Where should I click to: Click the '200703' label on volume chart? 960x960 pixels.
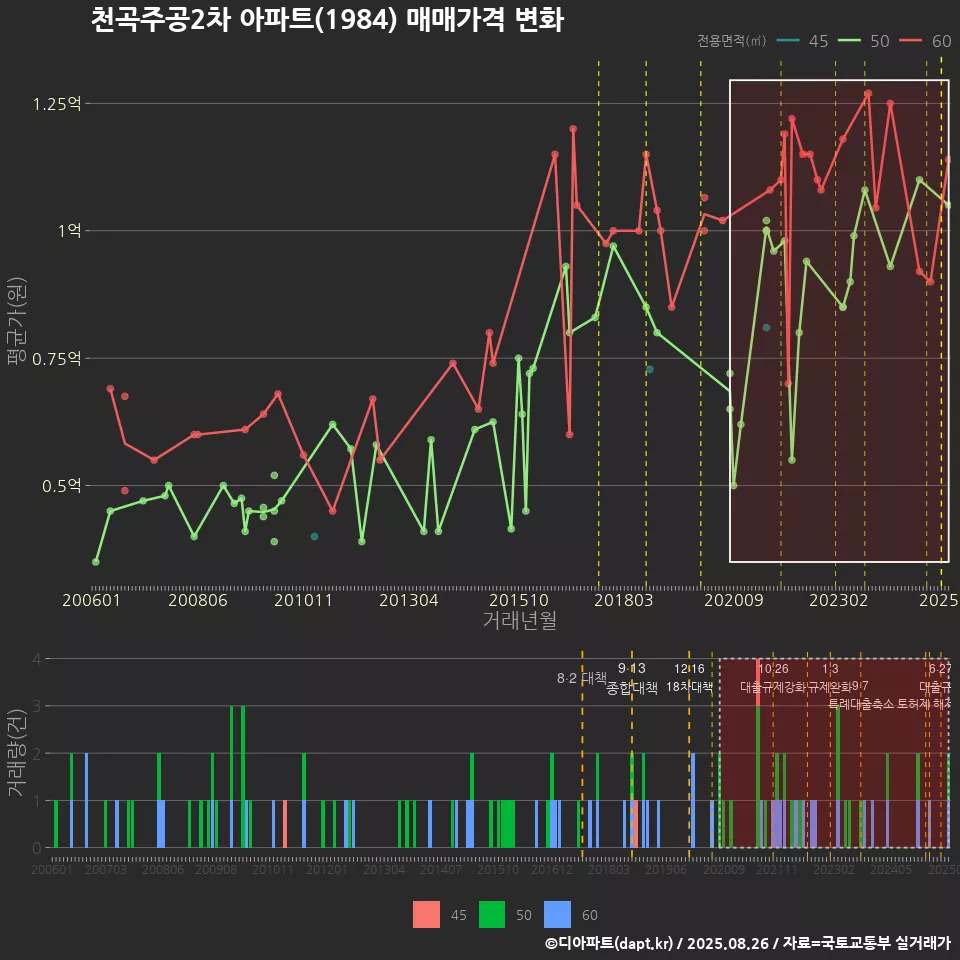pos(106,869)
